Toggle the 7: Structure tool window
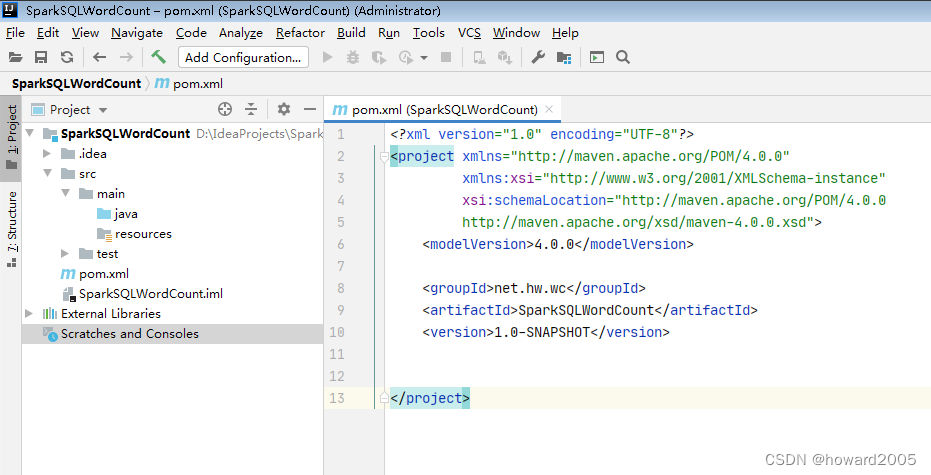The width and height of the screenshot is (931, 475). (x=11, y=229)
